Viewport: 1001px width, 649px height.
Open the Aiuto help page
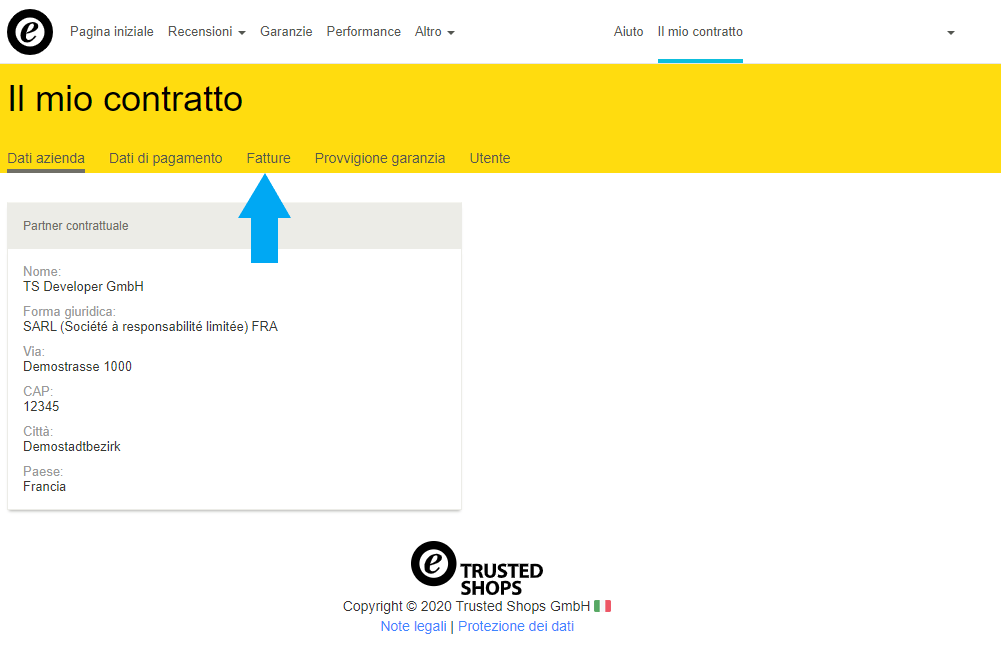(628, 31)
